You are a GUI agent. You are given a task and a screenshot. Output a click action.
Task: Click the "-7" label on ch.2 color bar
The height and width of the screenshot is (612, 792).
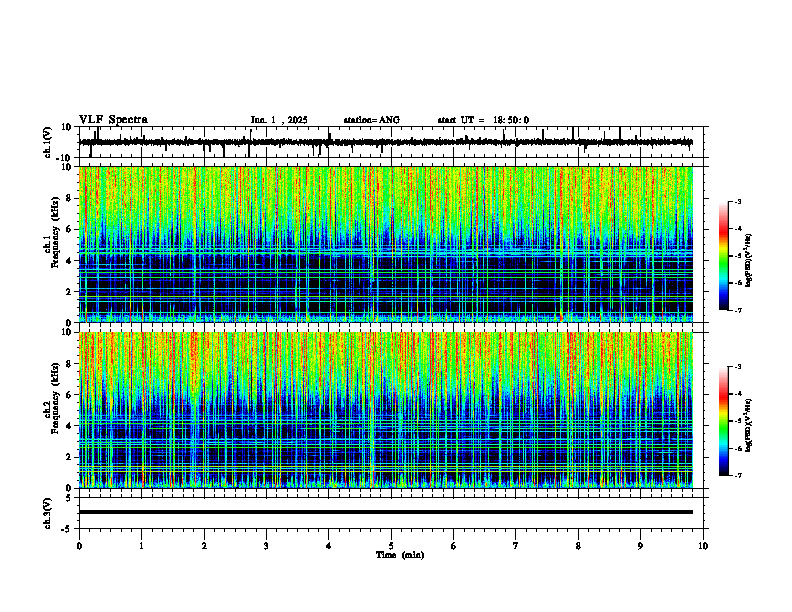737,475
